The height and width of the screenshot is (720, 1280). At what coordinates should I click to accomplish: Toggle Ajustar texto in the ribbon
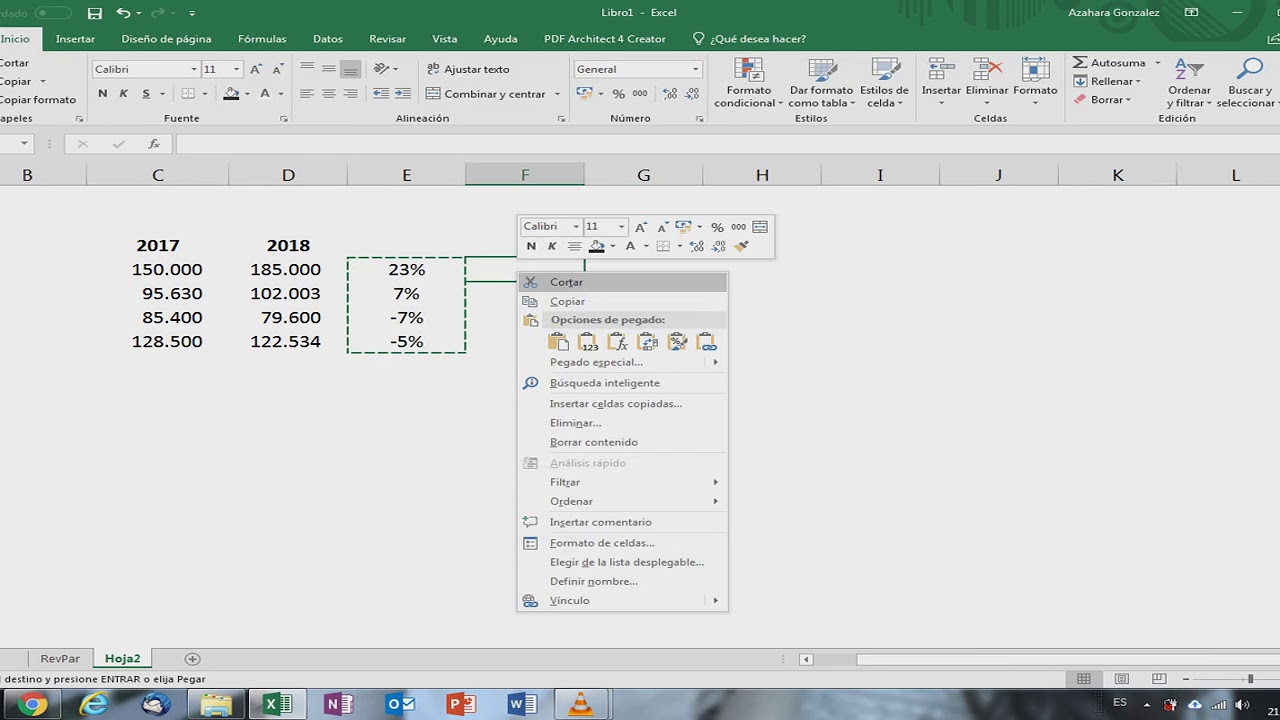(x=468, y=69)
